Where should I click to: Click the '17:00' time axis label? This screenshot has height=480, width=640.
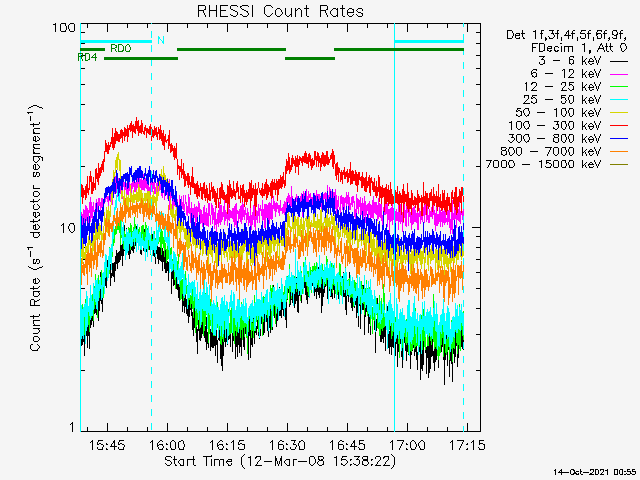click(407, 445)
